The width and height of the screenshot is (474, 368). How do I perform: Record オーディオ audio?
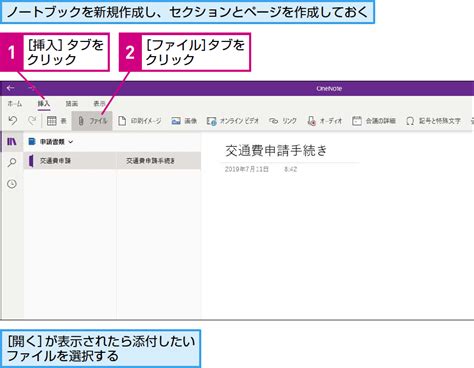pos(325,121)
